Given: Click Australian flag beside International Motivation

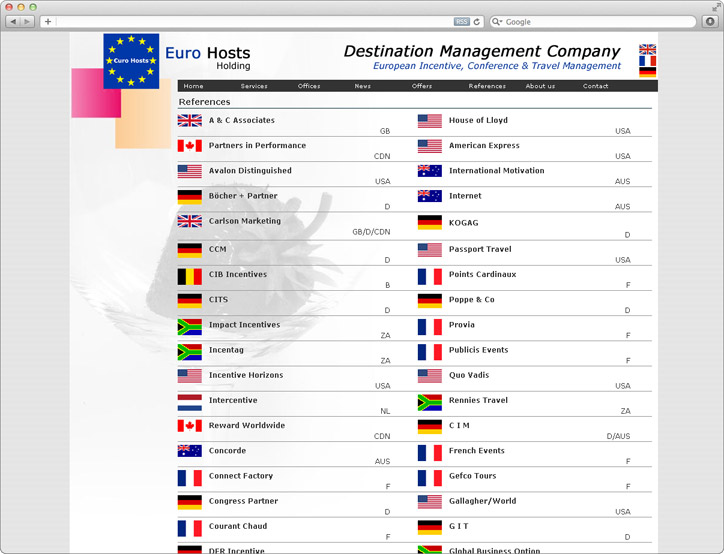Looking at the screenshot, I should (430, 171).
